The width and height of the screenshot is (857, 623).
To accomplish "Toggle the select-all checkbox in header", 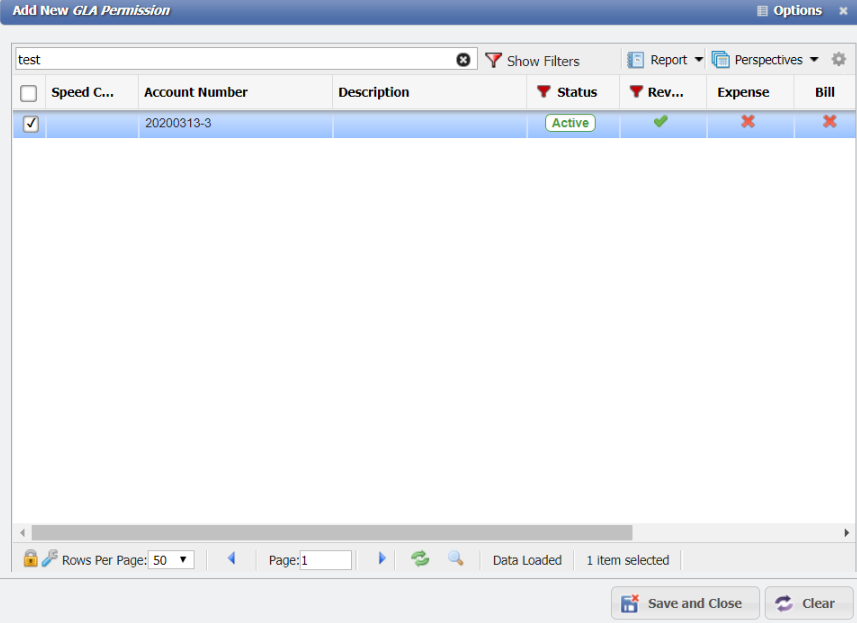I will tap(29, 93).
